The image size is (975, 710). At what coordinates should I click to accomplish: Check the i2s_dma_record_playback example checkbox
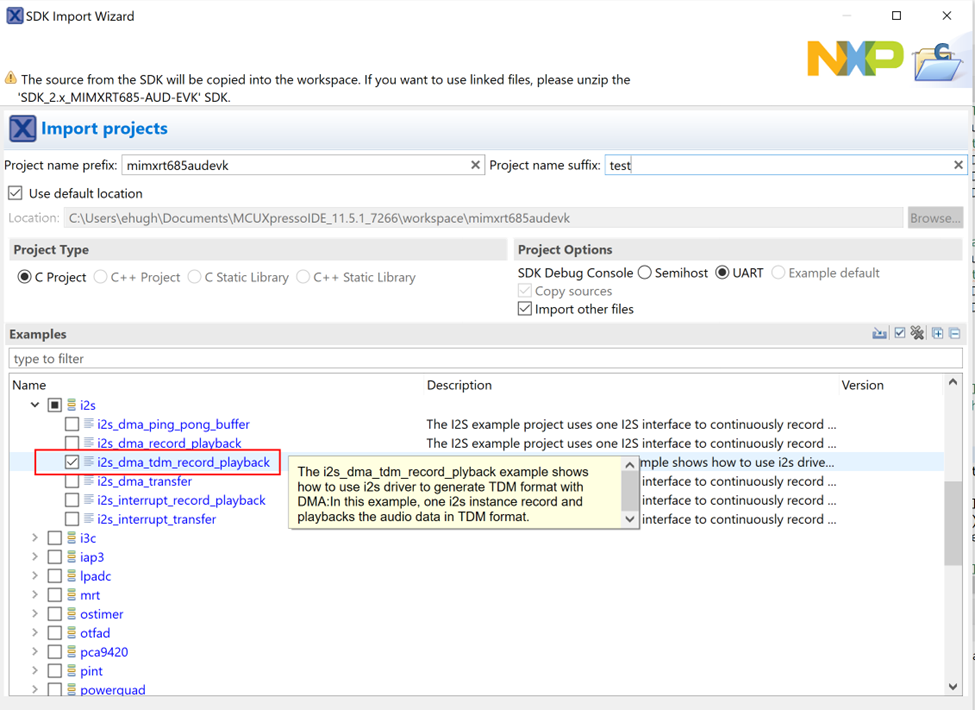point(72,443)
